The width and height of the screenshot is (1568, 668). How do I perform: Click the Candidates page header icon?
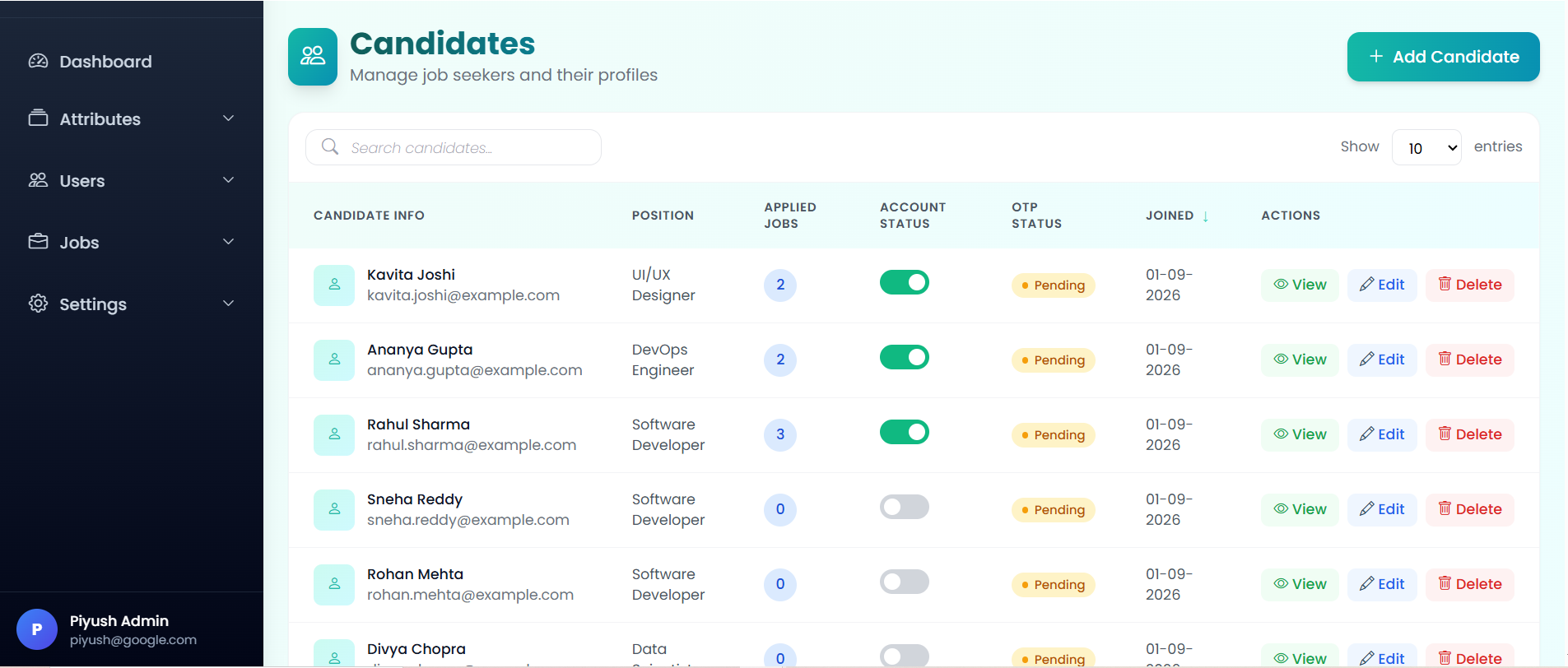(313, 57)
